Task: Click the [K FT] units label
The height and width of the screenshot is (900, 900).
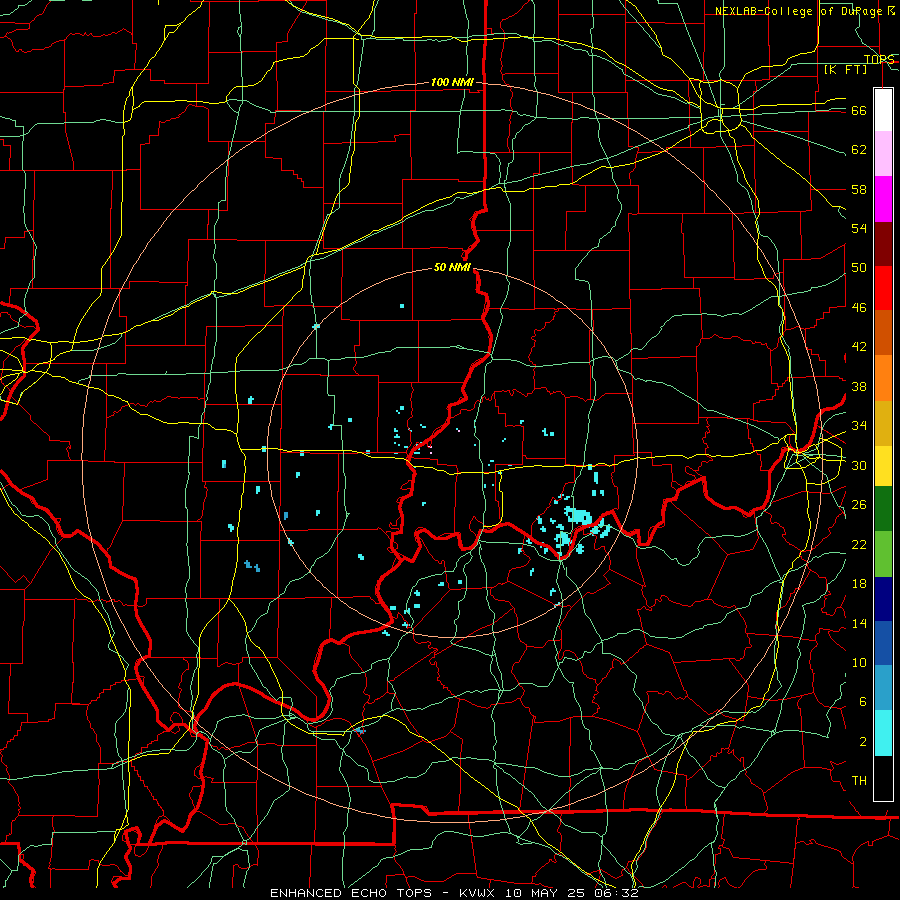Action: click(x=845, y=69)
